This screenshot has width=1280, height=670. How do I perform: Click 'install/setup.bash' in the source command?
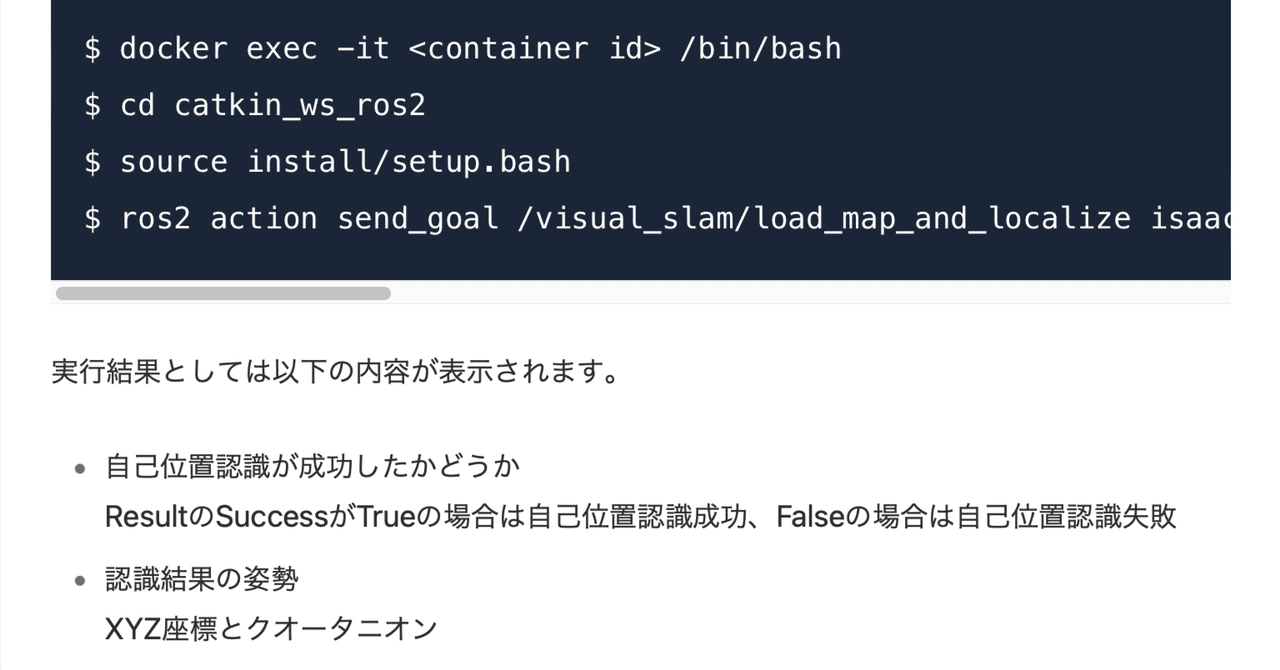tap(409, 162)
